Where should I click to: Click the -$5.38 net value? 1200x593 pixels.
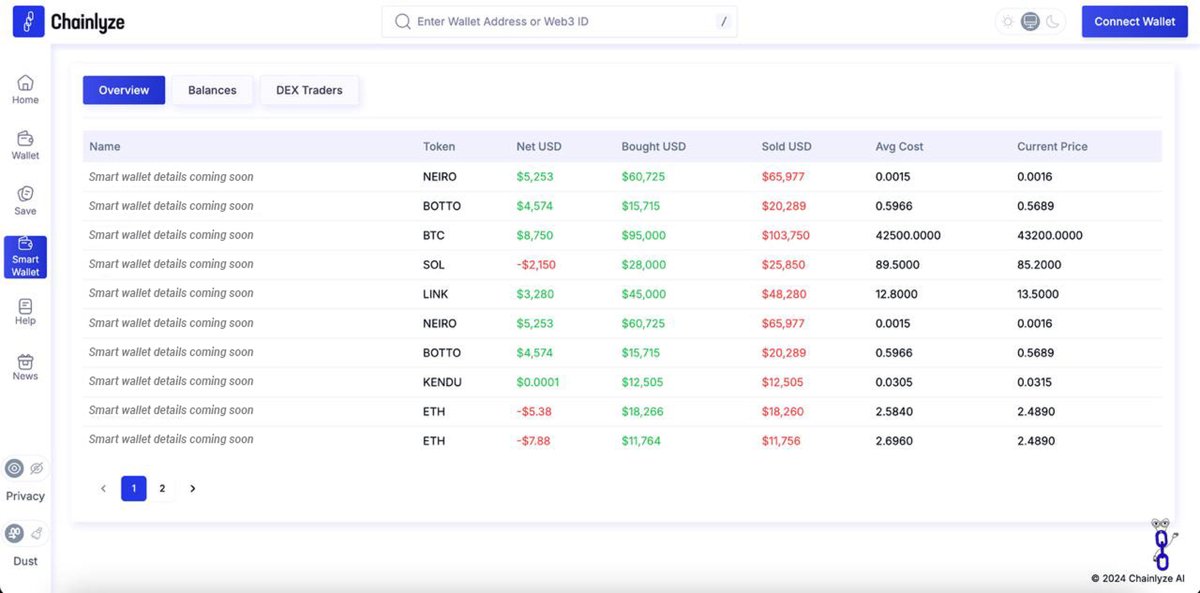pyautogui.click(x=533, y=411)
